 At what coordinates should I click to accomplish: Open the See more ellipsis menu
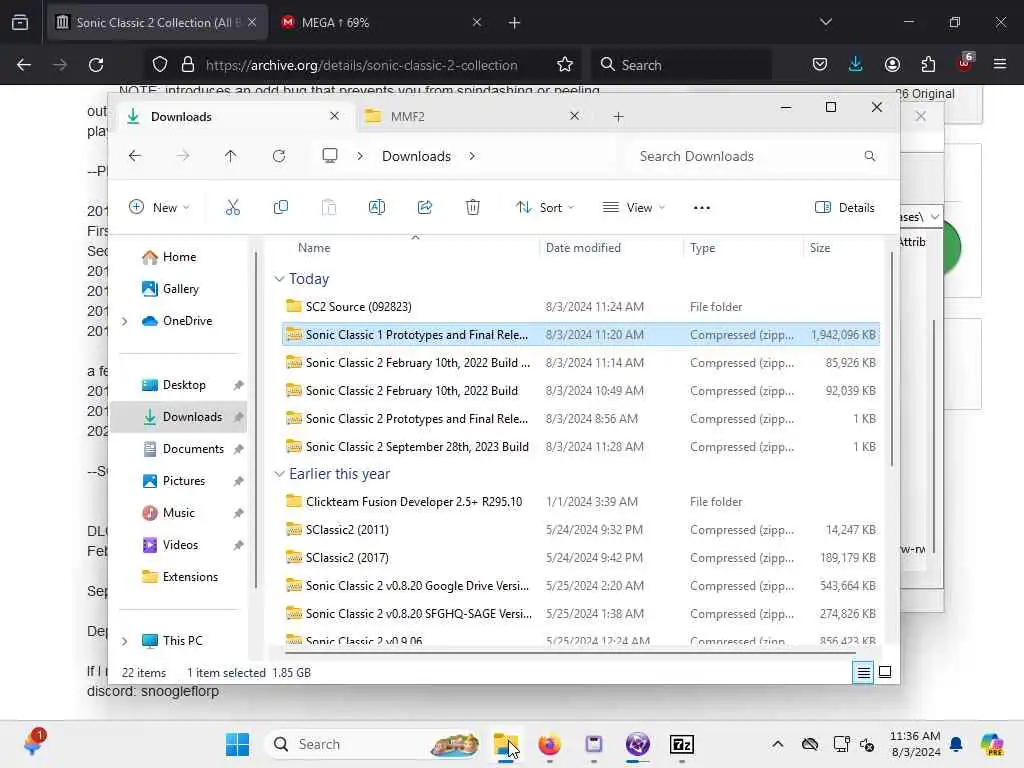point(701,208)
